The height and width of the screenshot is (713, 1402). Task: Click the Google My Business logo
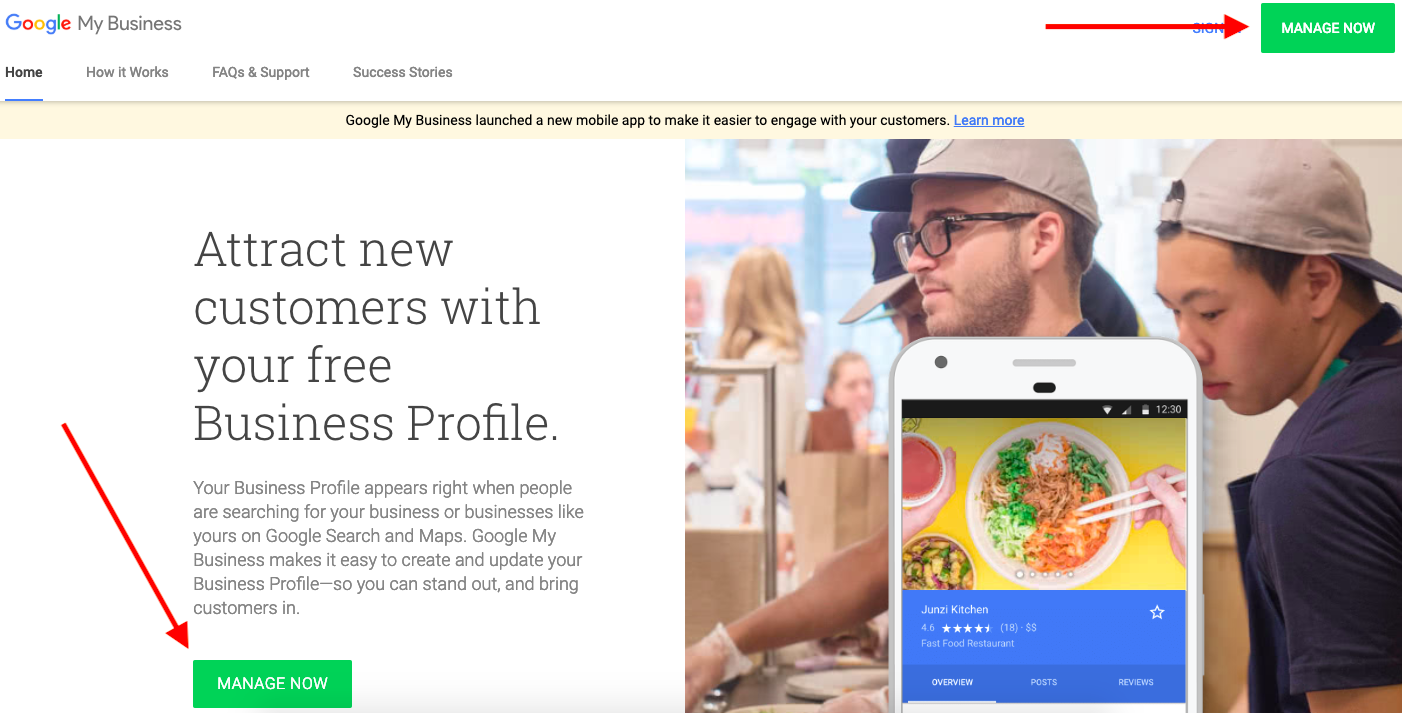[x=94, y=24]
